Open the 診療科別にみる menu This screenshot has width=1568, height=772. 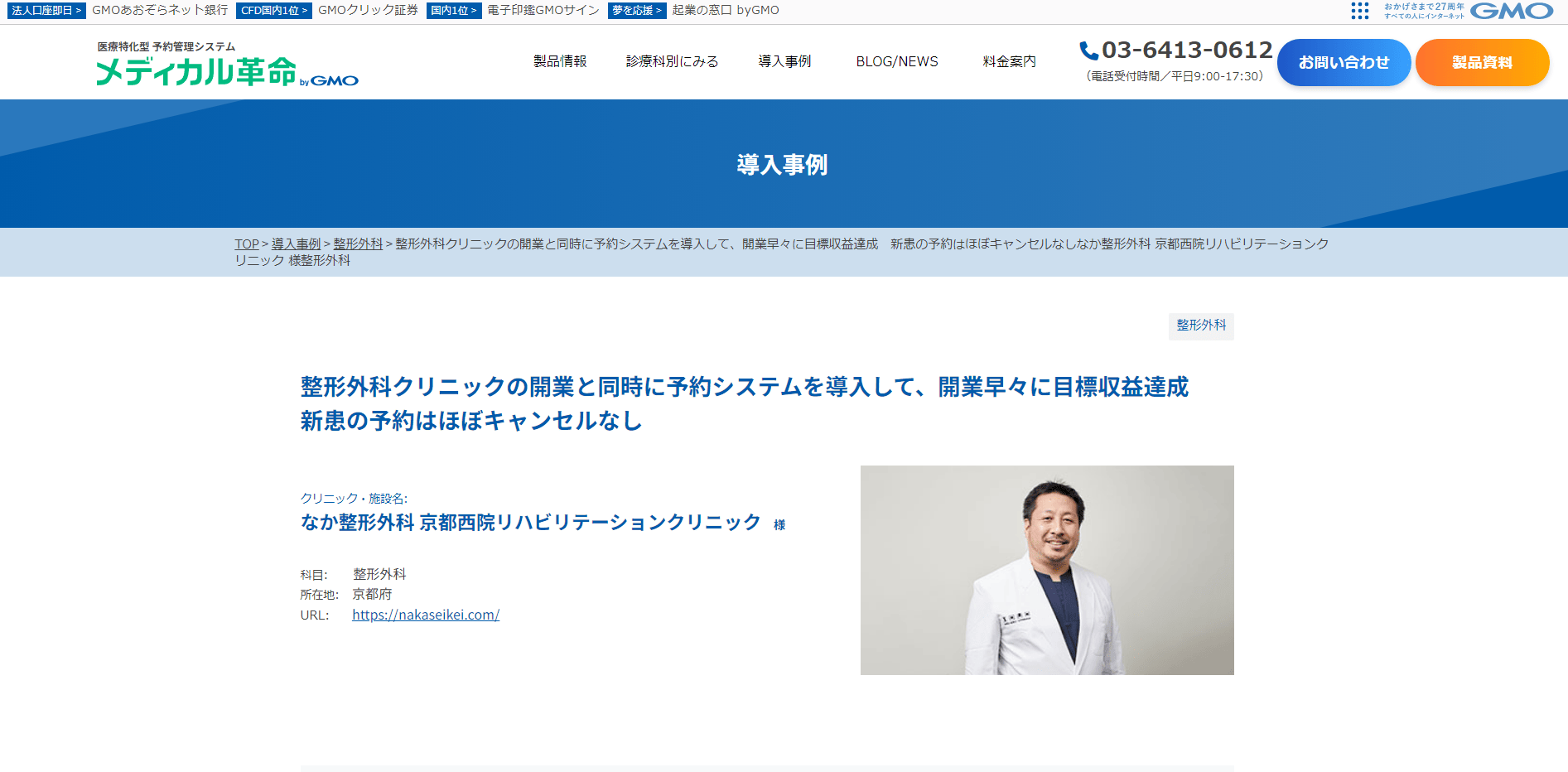[x=672, y=61]
